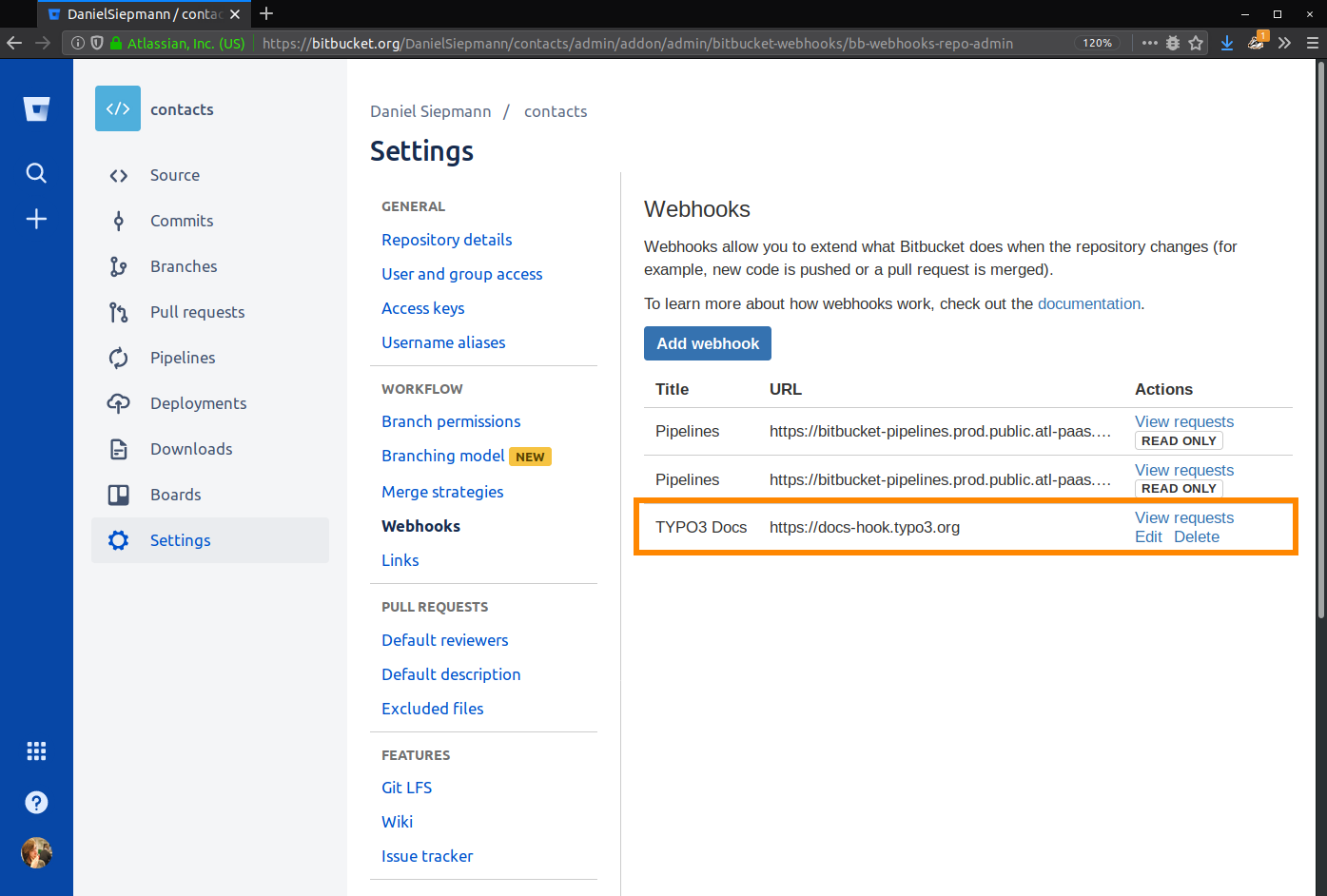Click the user profile avatar
The height and width of the screenshot is (896, 1327).
[36, 853]
